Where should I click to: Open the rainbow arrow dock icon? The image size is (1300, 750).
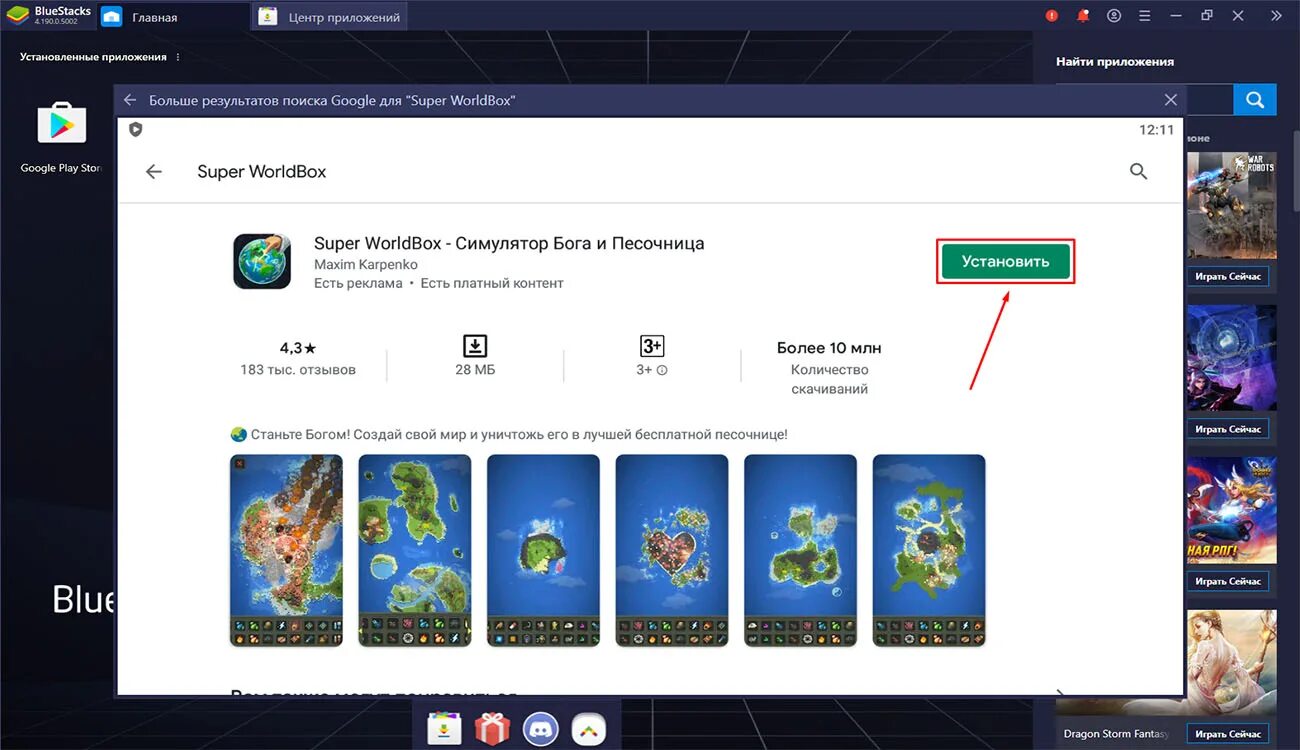tap(588, 728)
